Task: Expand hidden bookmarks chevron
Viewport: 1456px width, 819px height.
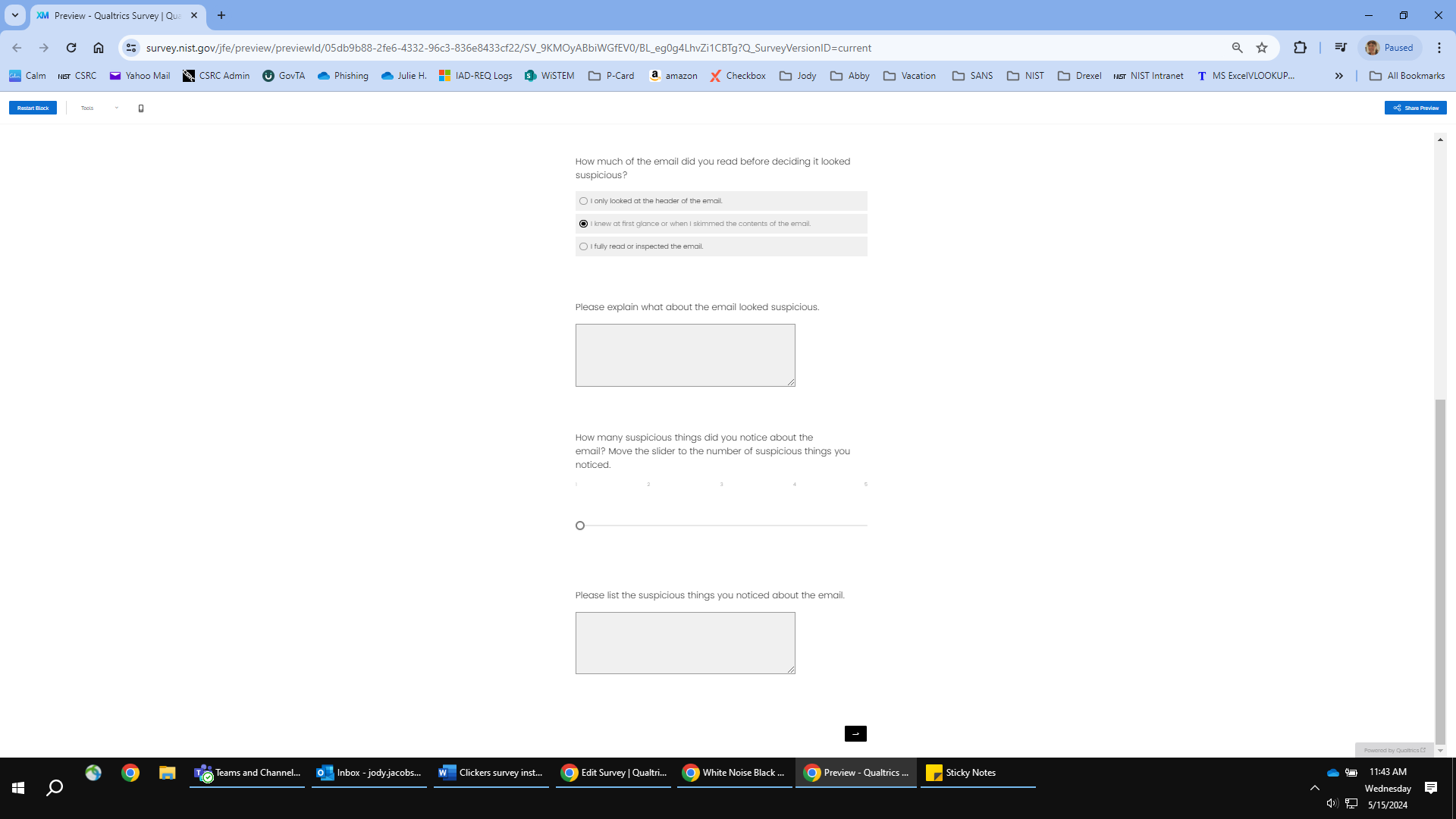Action: (1339, 76)
